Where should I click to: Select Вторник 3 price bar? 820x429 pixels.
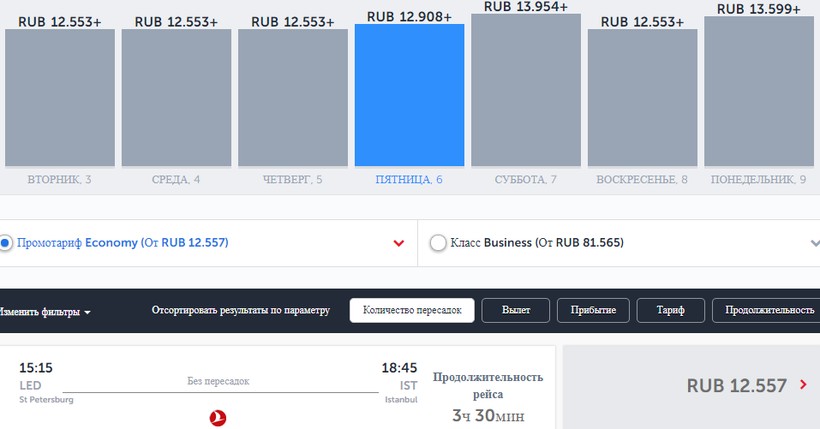[60, 98]
